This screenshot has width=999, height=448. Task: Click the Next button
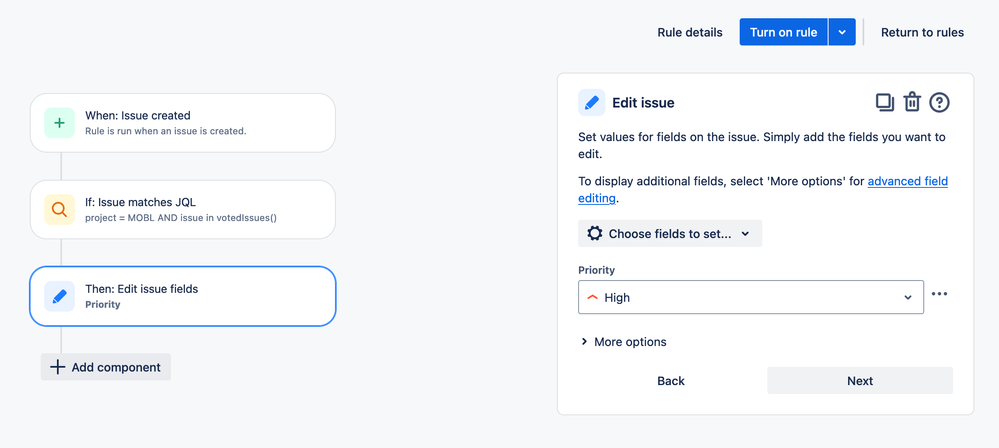(x=859, y=381)
